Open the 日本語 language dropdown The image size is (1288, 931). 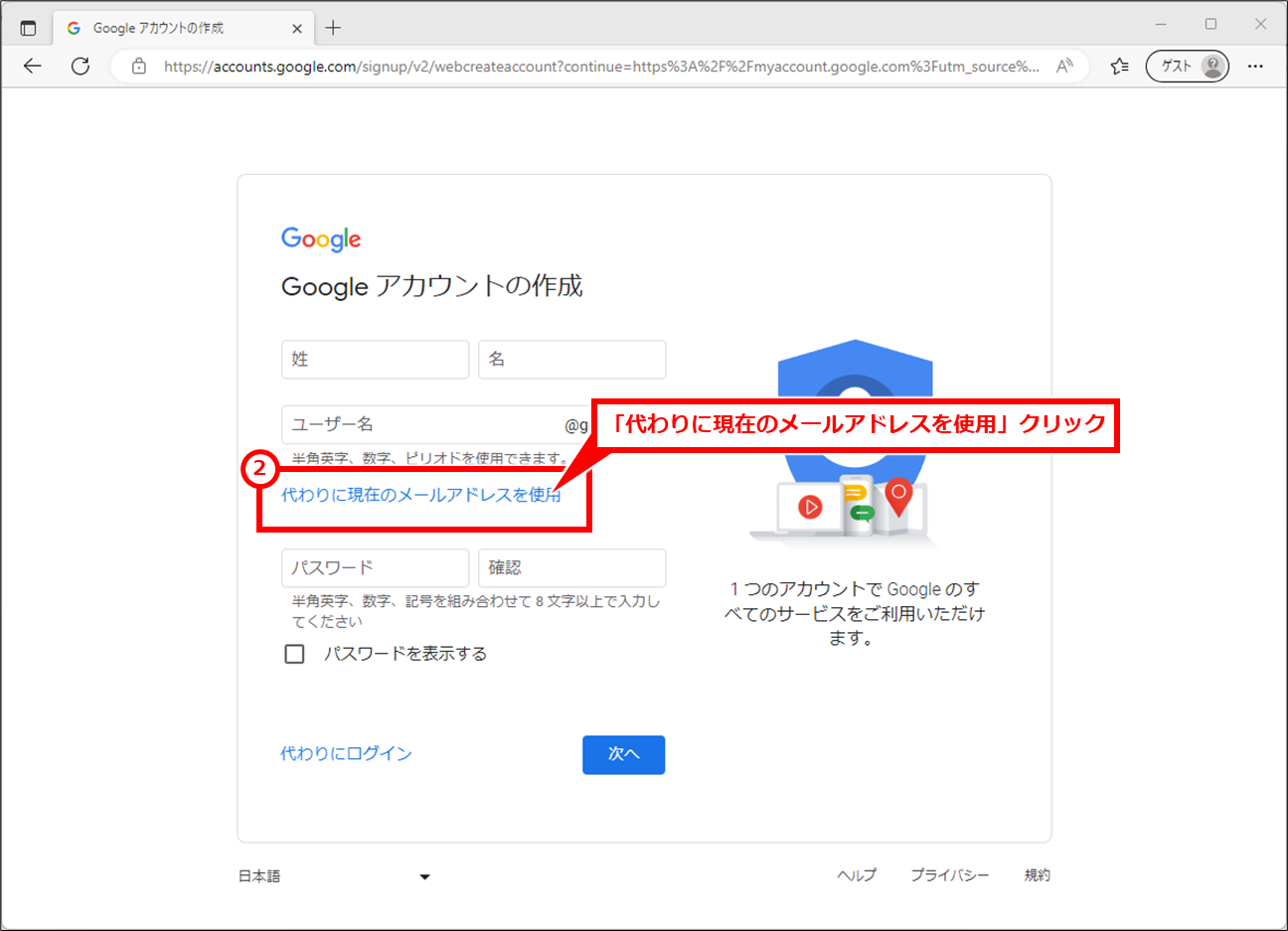334,876
